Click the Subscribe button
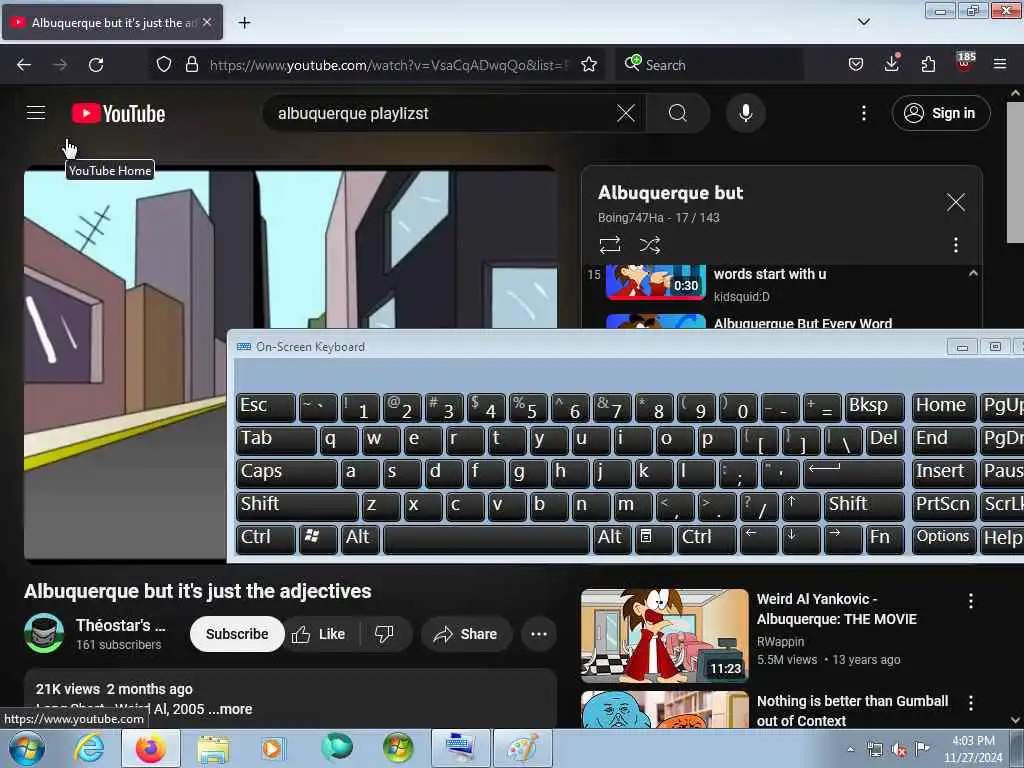The width and height of the screenshot is (1024, 768). point(237,634)
